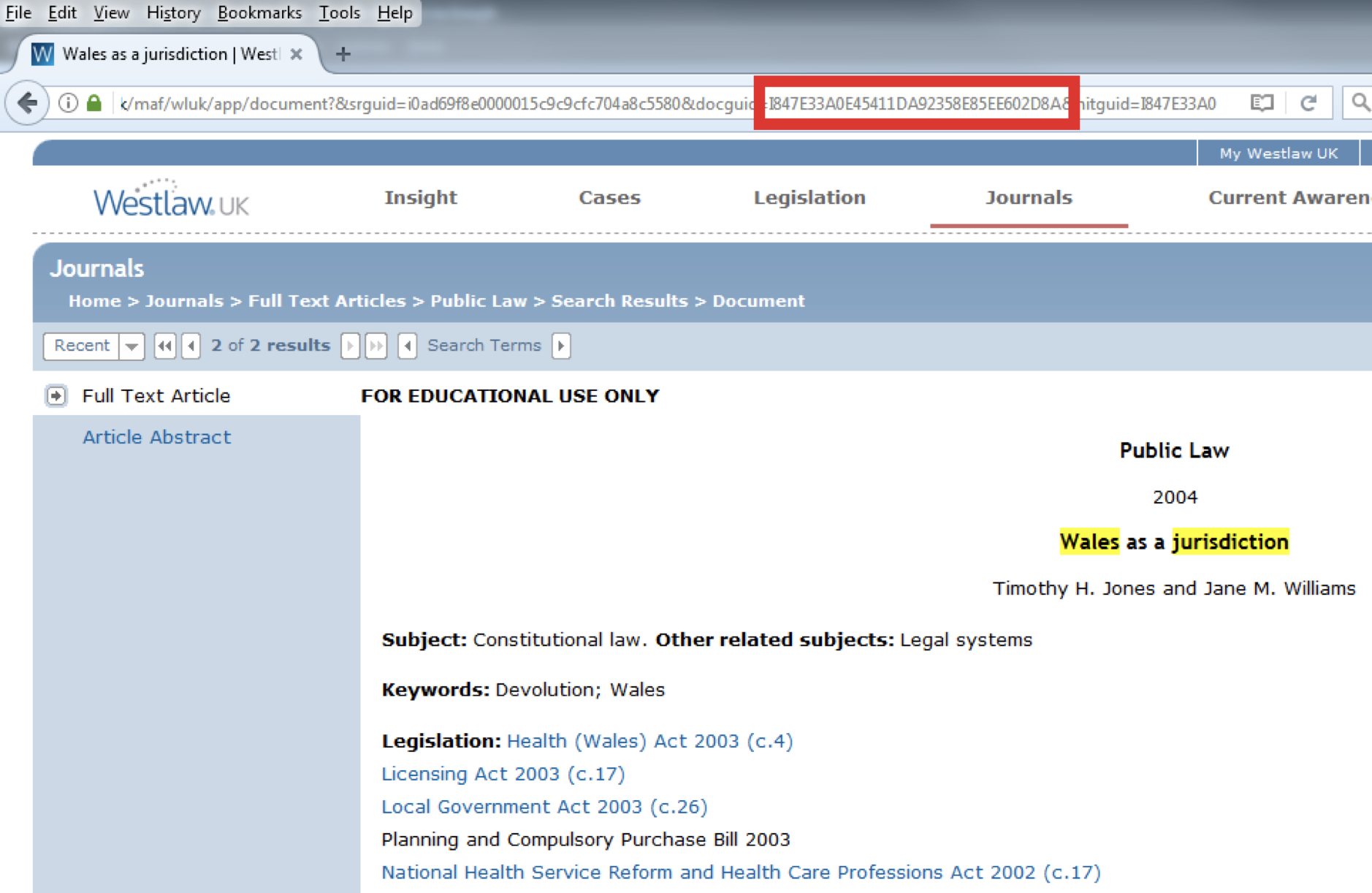This screenshot has height=893, width=1372.
Task: Open the Recent dropdown arrow
Action: [132, 346]
